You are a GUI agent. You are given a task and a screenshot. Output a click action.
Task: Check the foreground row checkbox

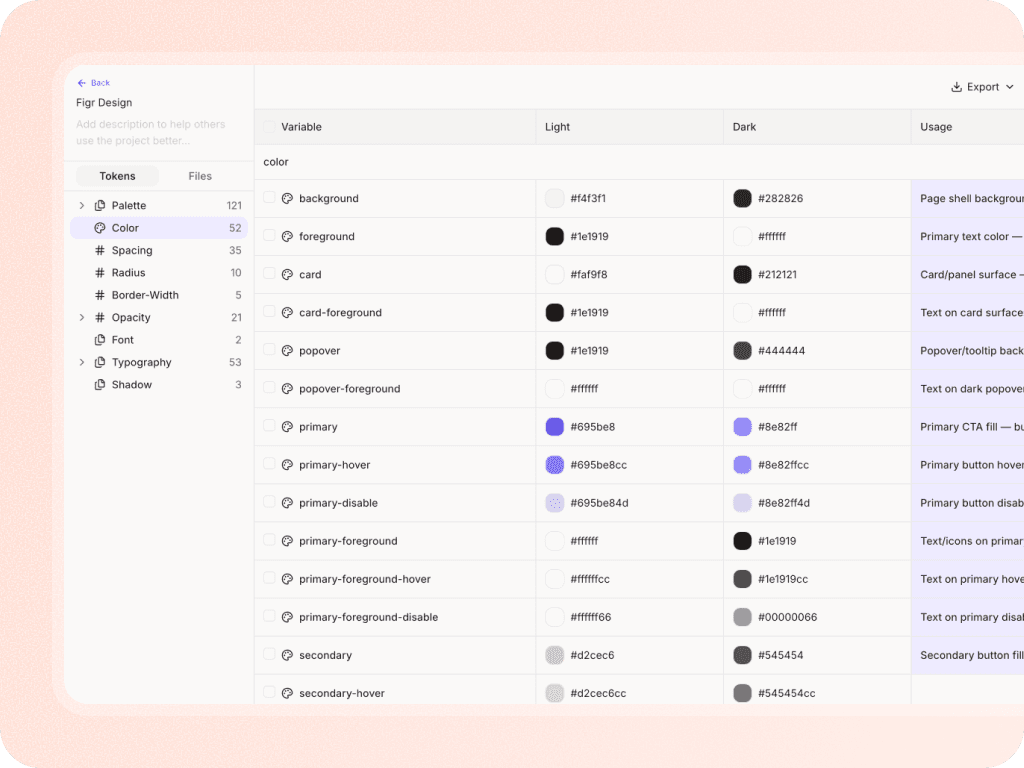(269, 235)
